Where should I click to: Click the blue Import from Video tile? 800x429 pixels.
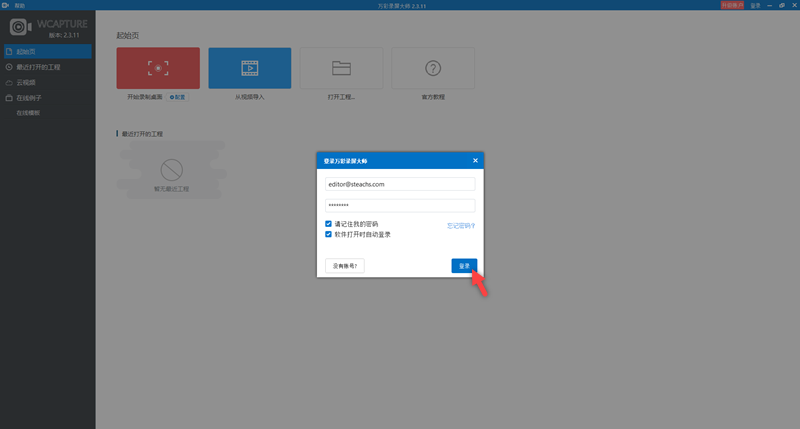[x=249, y=68]
